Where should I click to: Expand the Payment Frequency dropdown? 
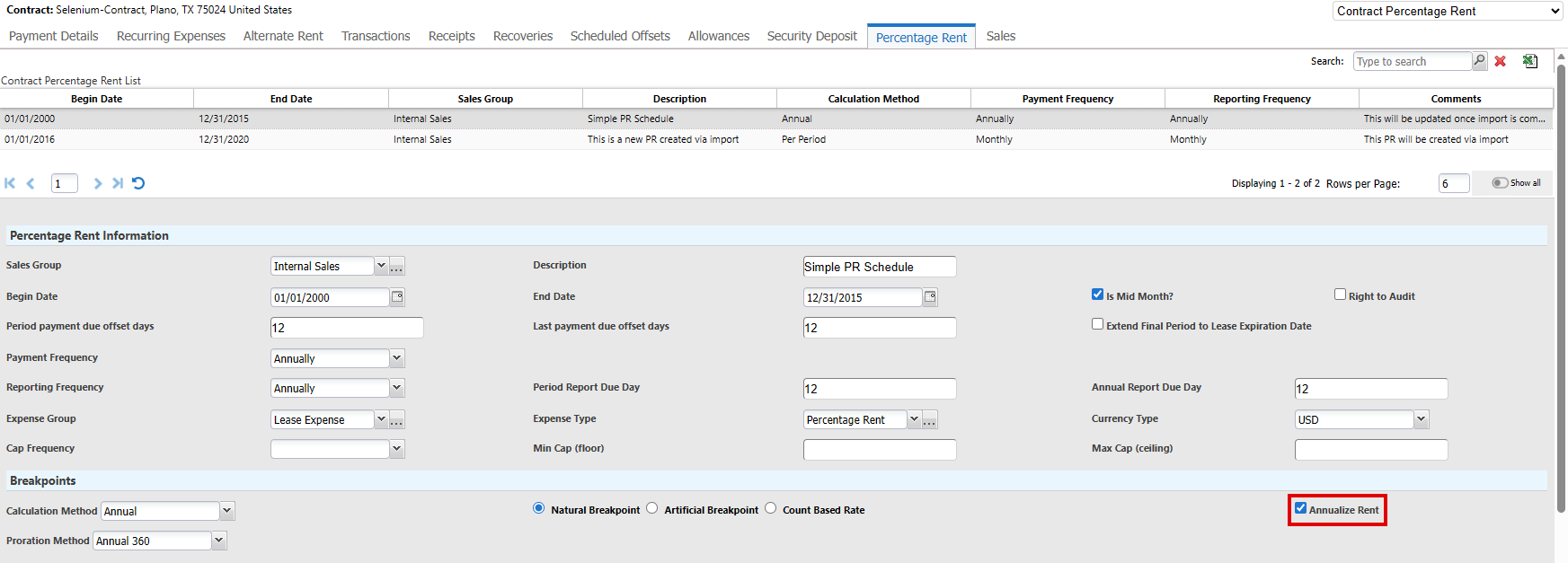pos(396,358)
